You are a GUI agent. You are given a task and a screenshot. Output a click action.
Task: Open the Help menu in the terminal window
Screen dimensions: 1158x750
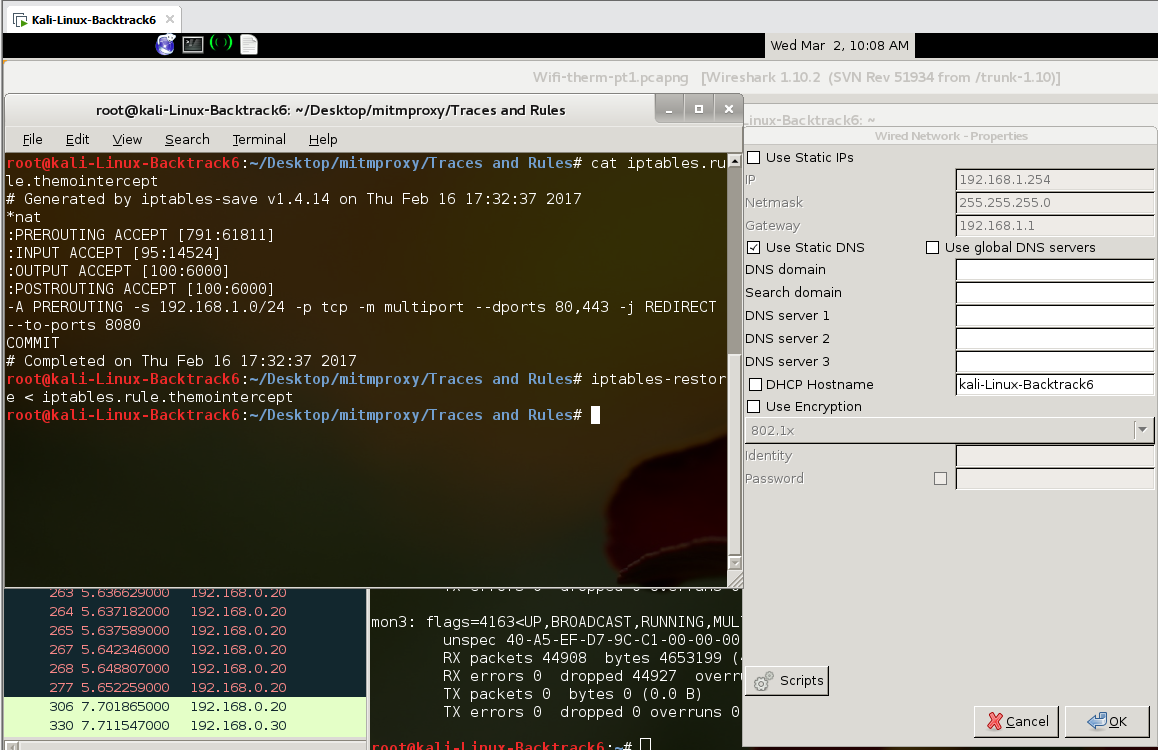click(323, 139)
